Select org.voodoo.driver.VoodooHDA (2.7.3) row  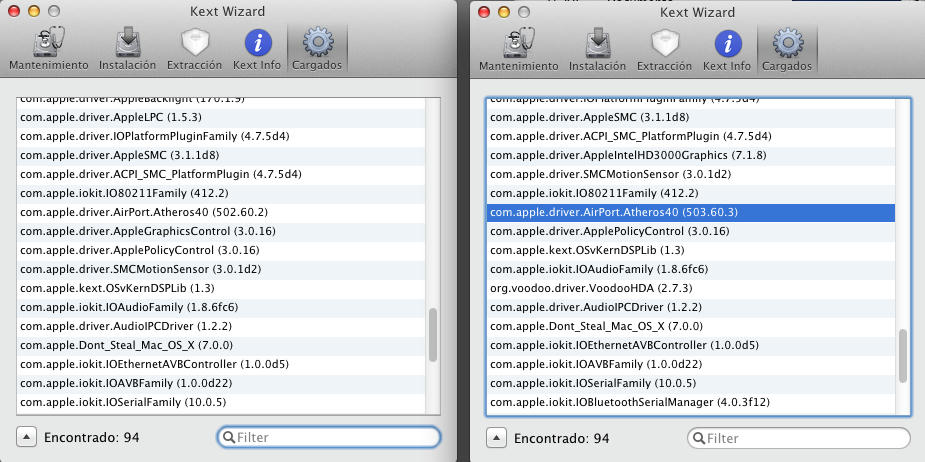click(690, 288)
